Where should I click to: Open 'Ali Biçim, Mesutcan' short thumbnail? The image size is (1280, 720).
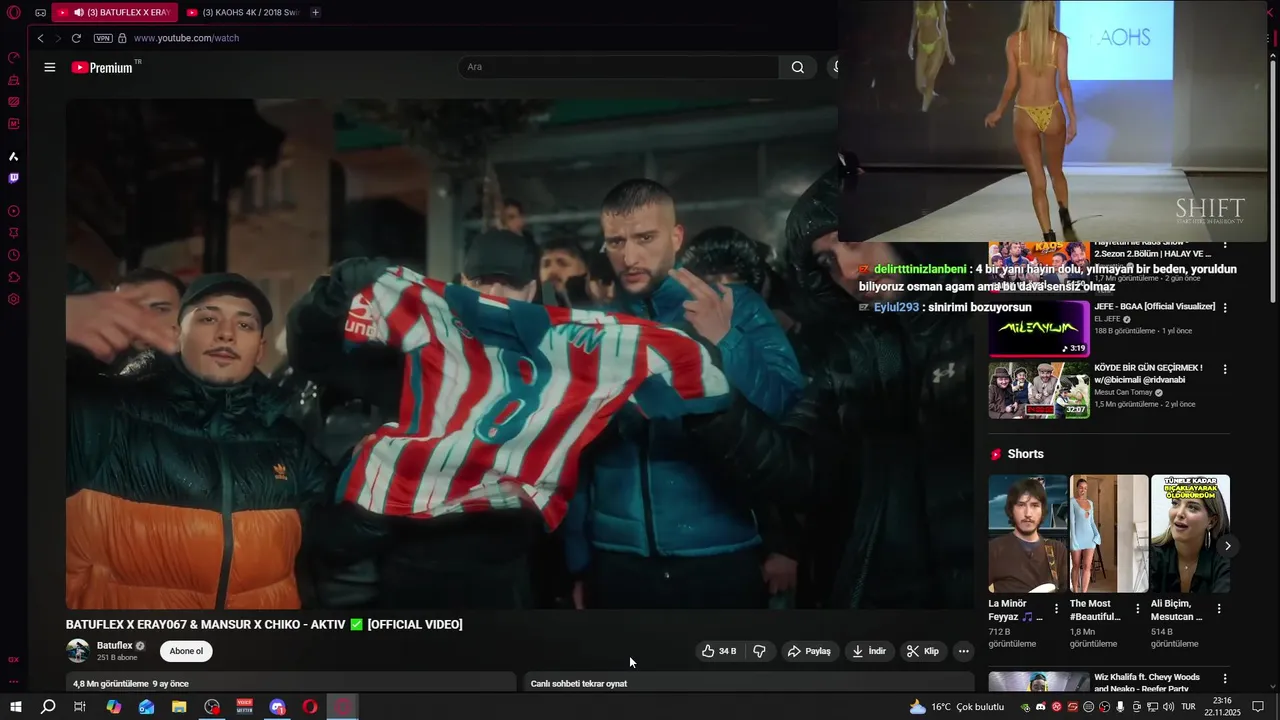pyautogui.click(x=1190, y=534)
